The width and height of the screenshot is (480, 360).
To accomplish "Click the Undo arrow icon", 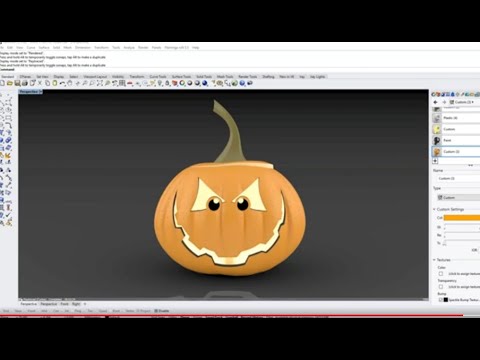I will coord(62,83).
